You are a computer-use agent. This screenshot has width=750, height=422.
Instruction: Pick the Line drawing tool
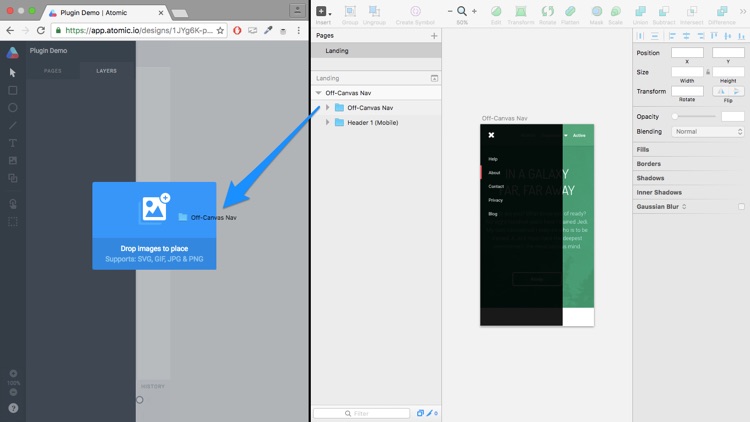(x=13, y=126)
